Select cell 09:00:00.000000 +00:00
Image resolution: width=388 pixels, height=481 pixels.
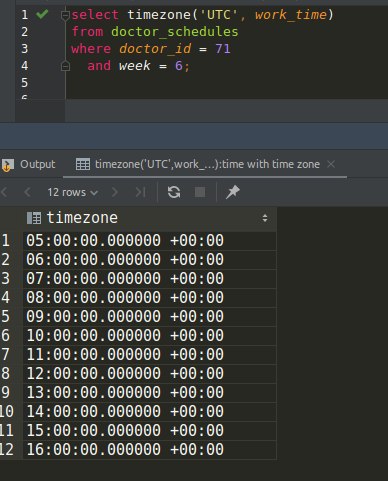(150, 317)
